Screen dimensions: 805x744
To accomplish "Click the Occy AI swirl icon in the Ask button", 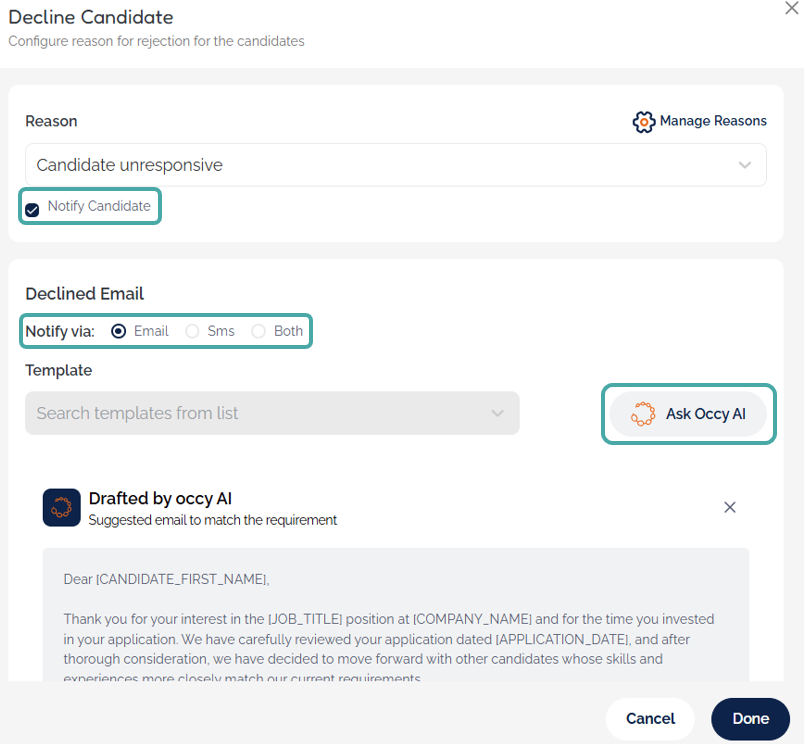I will click(x=644, y=414).
